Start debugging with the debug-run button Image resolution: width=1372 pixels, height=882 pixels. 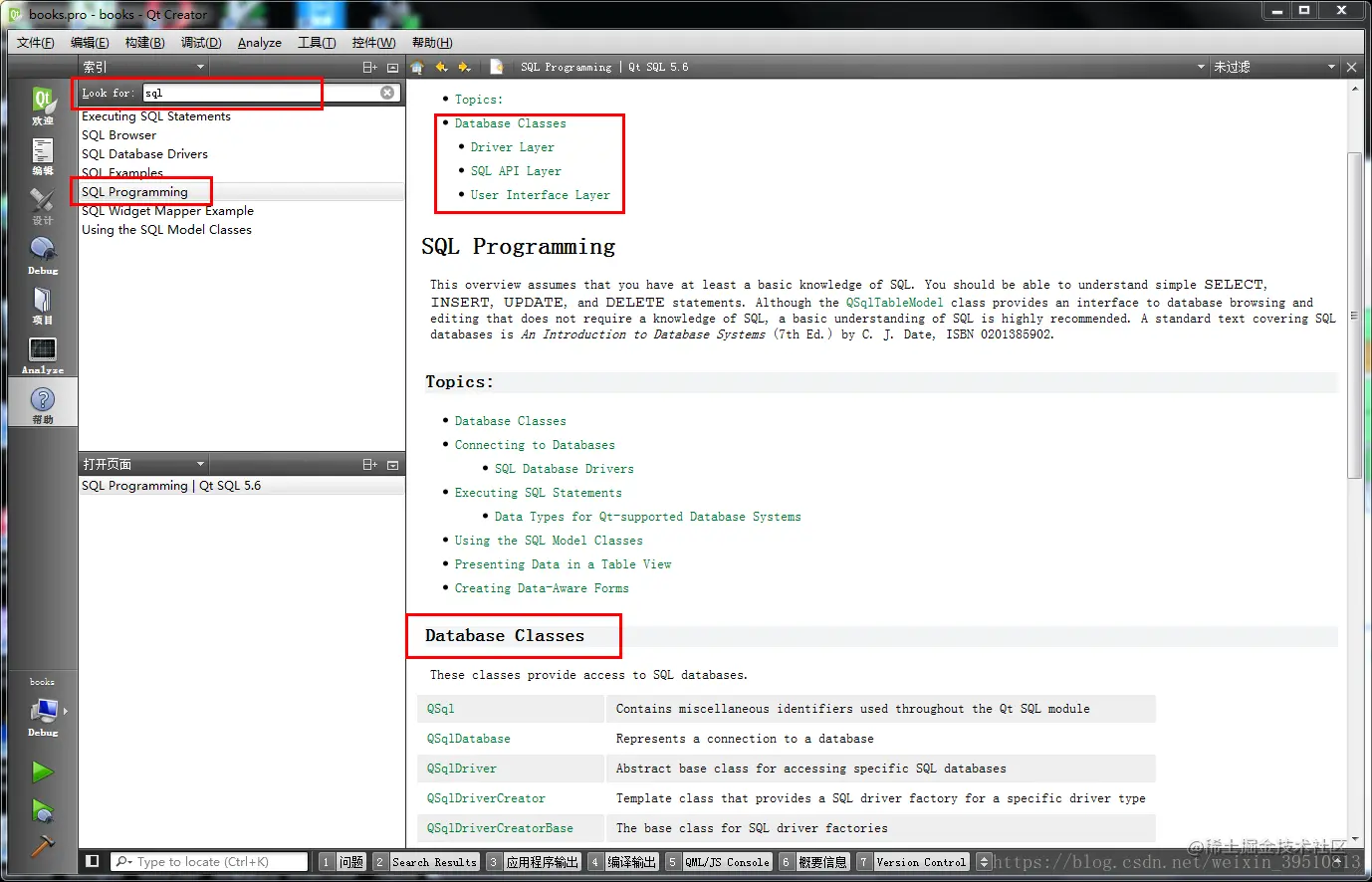pyautogui.click(x=42, y=810)
